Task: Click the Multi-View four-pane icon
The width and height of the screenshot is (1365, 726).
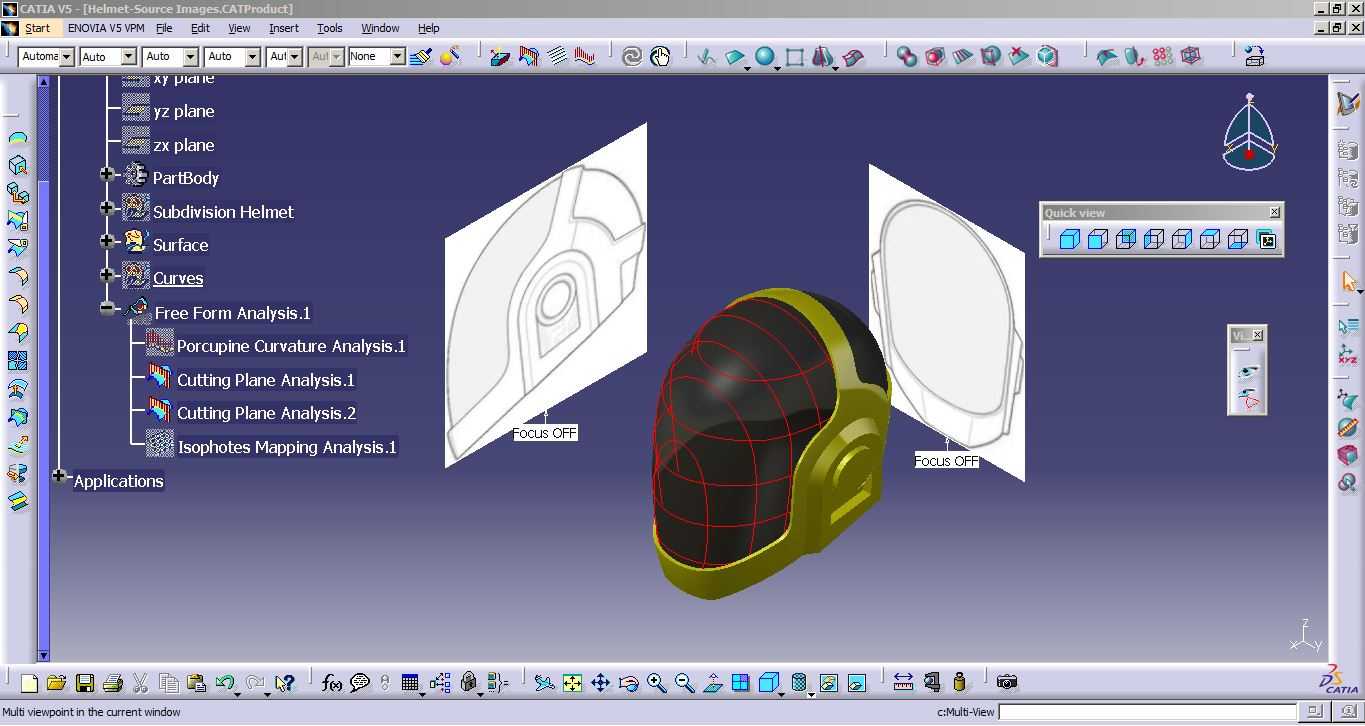Action: 740,683
